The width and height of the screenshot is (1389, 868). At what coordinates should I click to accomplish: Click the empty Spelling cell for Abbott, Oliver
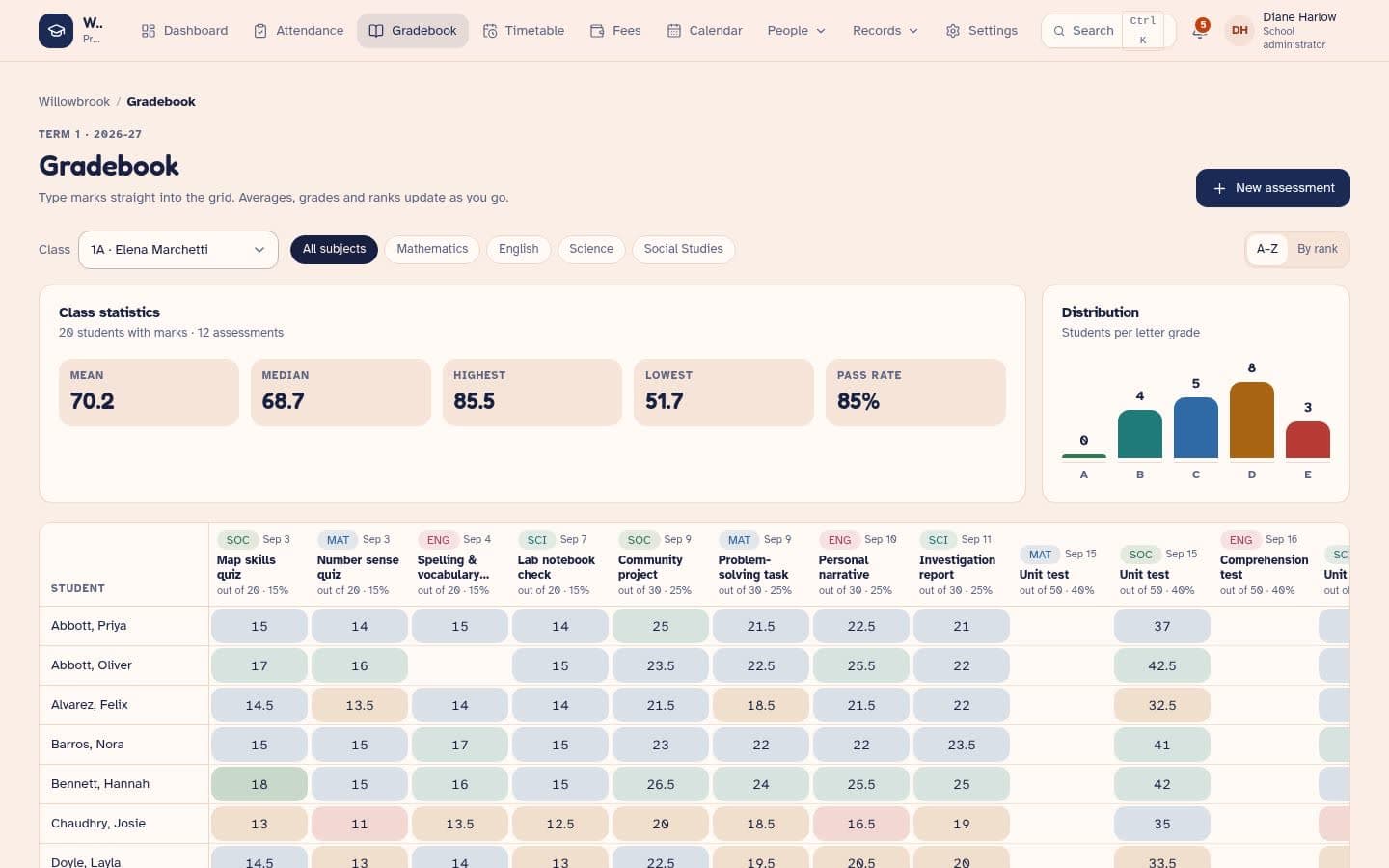pos(460,666)
